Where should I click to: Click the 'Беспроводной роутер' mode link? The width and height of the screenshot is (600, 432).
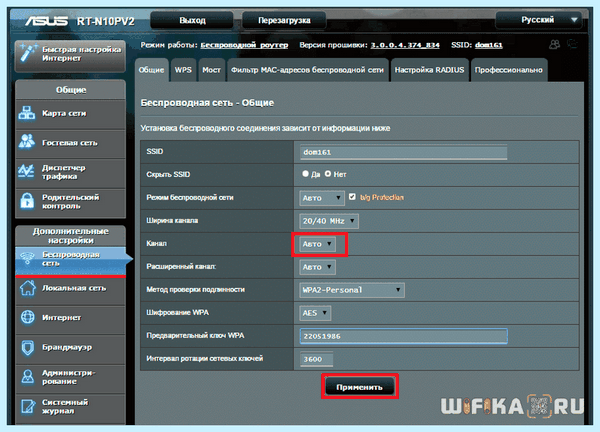(x=244, y=45)
